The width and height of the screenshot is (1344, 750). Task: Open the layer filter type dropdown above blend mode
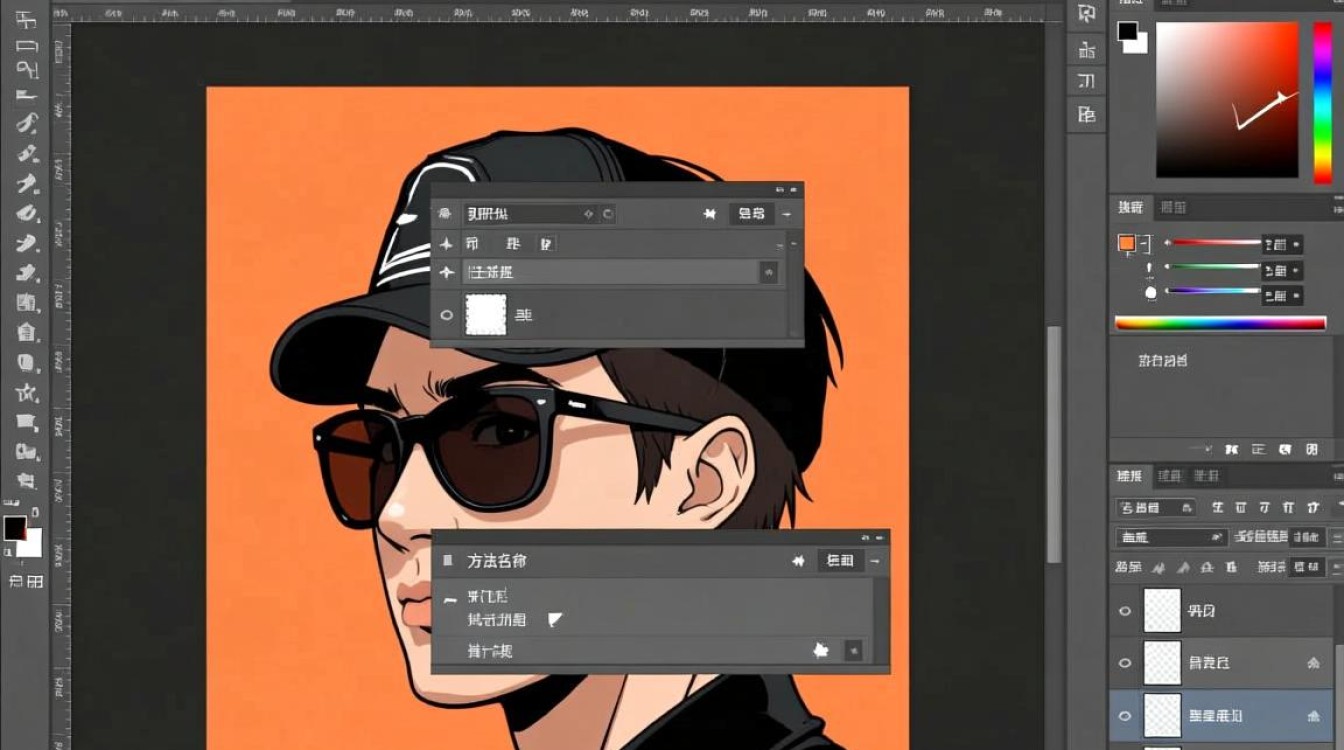(x=1155, y=508)
